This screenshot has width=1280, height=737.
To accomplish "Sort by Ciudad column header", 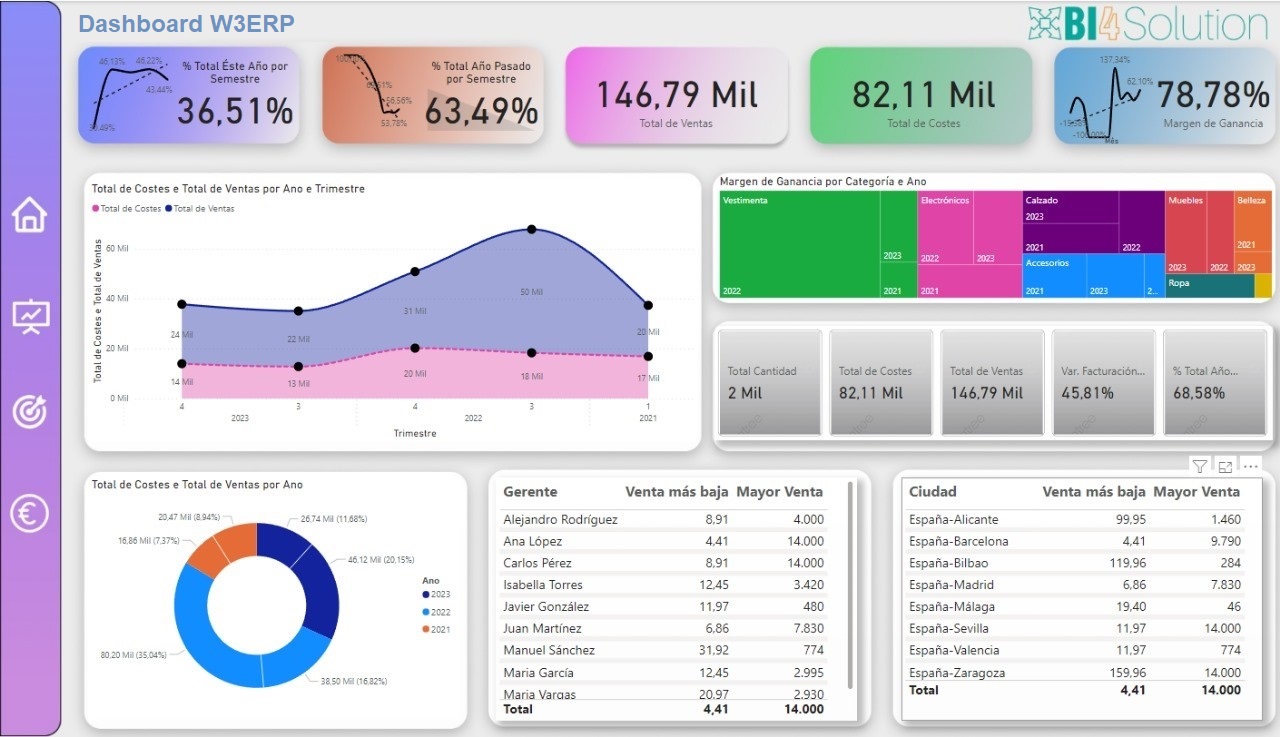I will click(x=933, y=492).
